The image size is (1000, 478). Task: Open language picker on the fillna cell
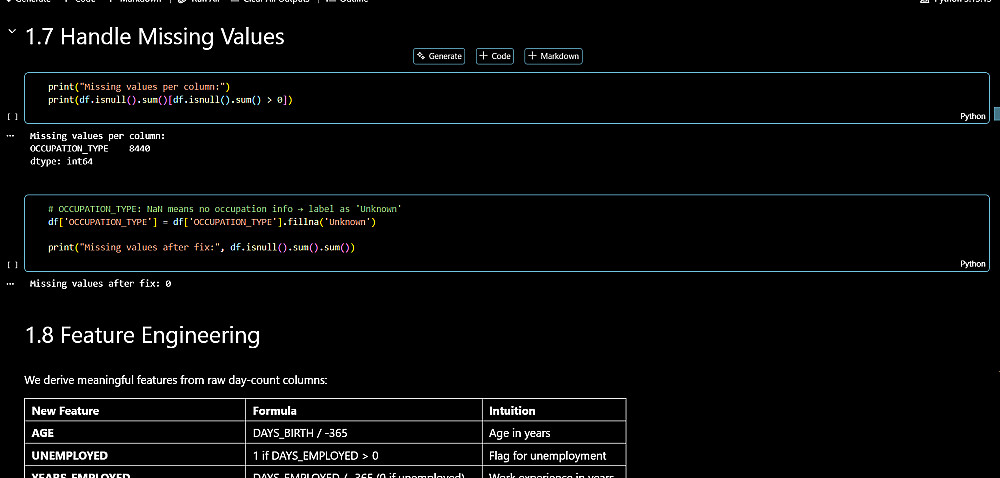[972, 264]
